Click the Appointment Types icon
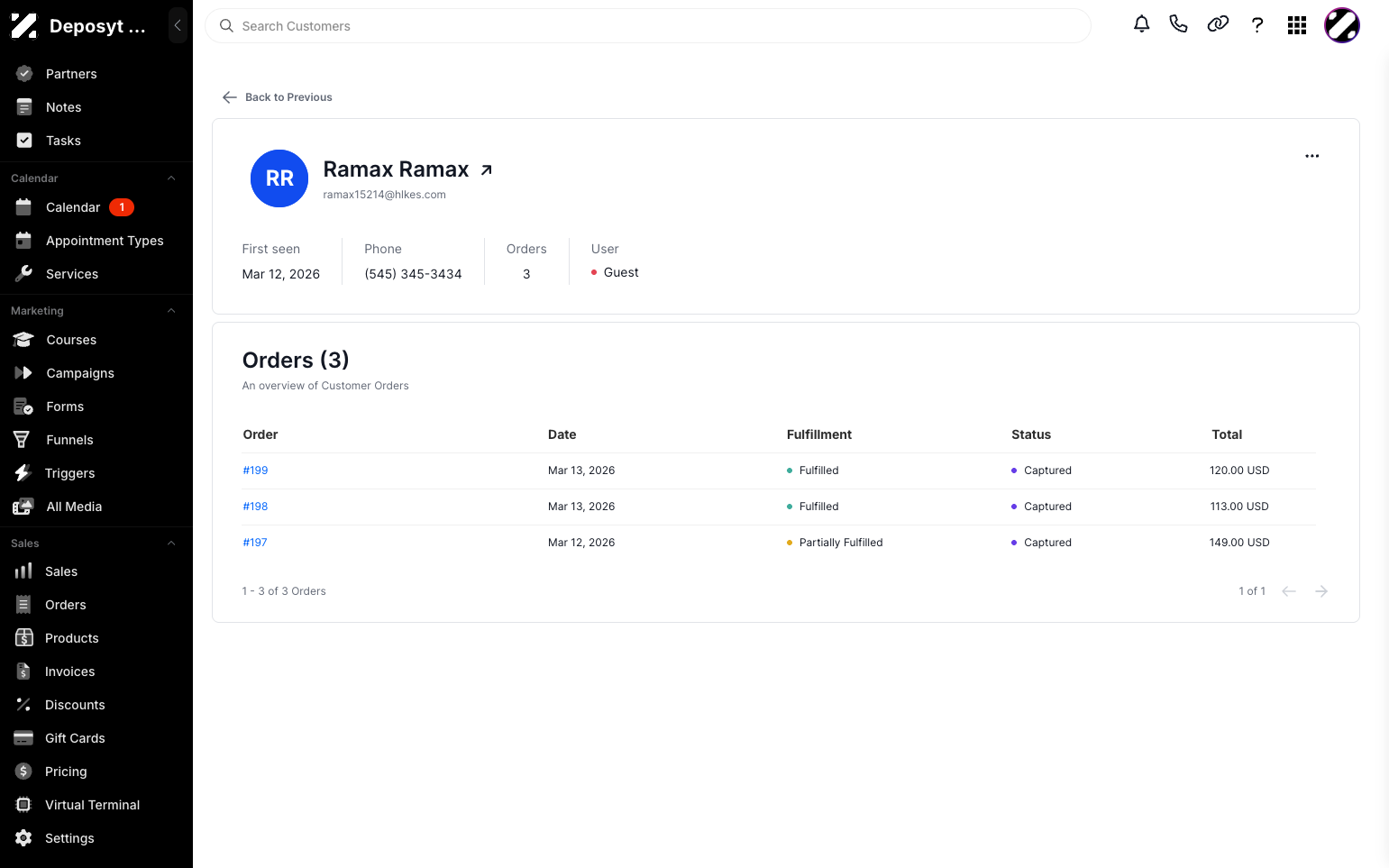This screenshot has height=868, width=1389. pos(24,241)
